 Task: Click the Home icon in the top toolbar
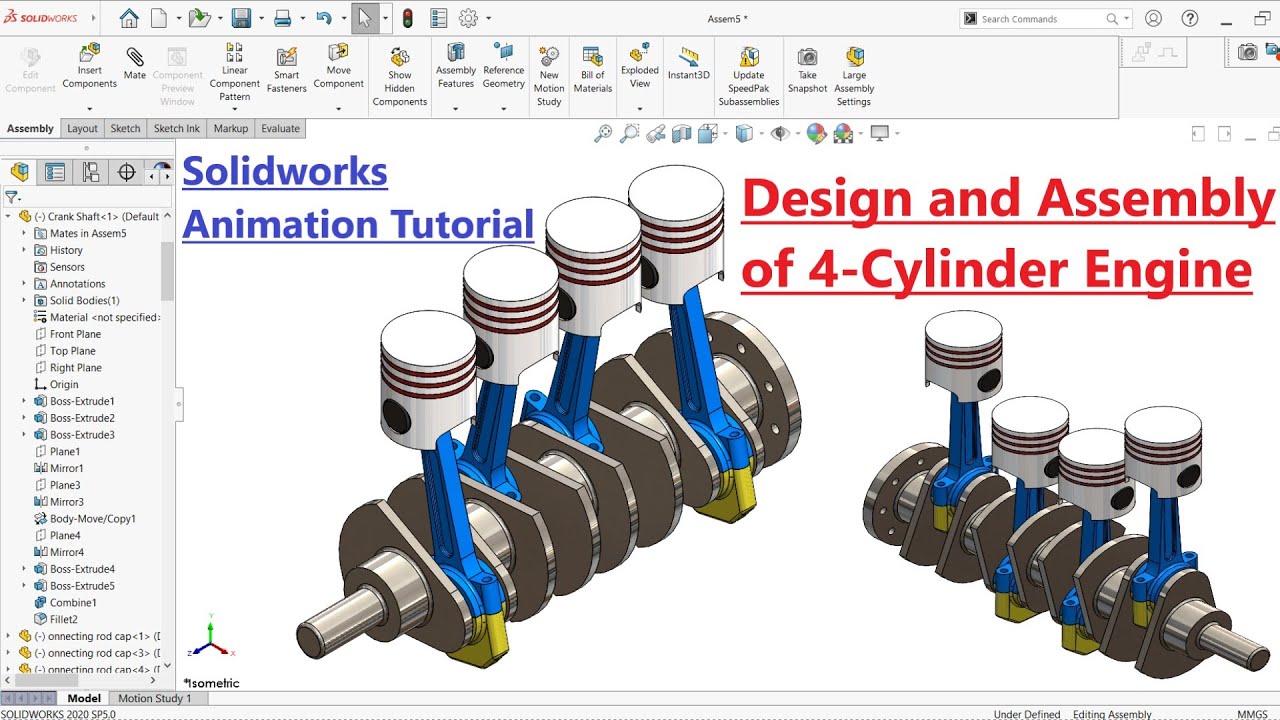click(x=129, y=18)
